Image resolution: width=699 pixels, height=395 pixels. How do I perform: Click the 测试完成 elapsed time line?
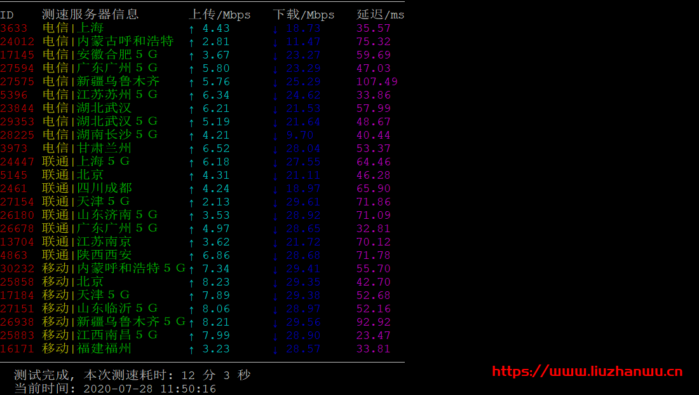(132, 375)
